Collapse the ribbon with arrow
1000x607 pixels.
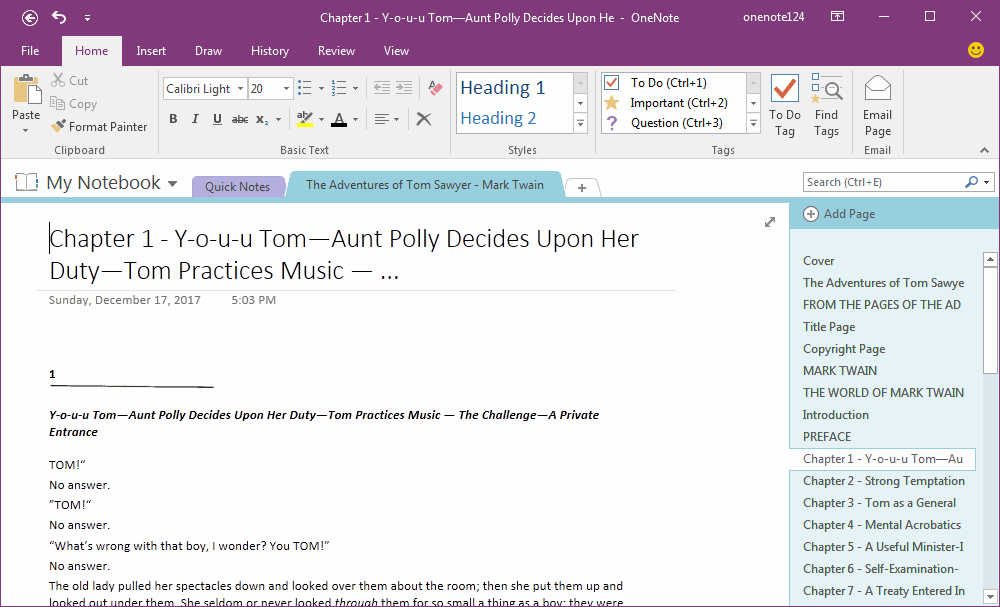(x=985, y=150)
